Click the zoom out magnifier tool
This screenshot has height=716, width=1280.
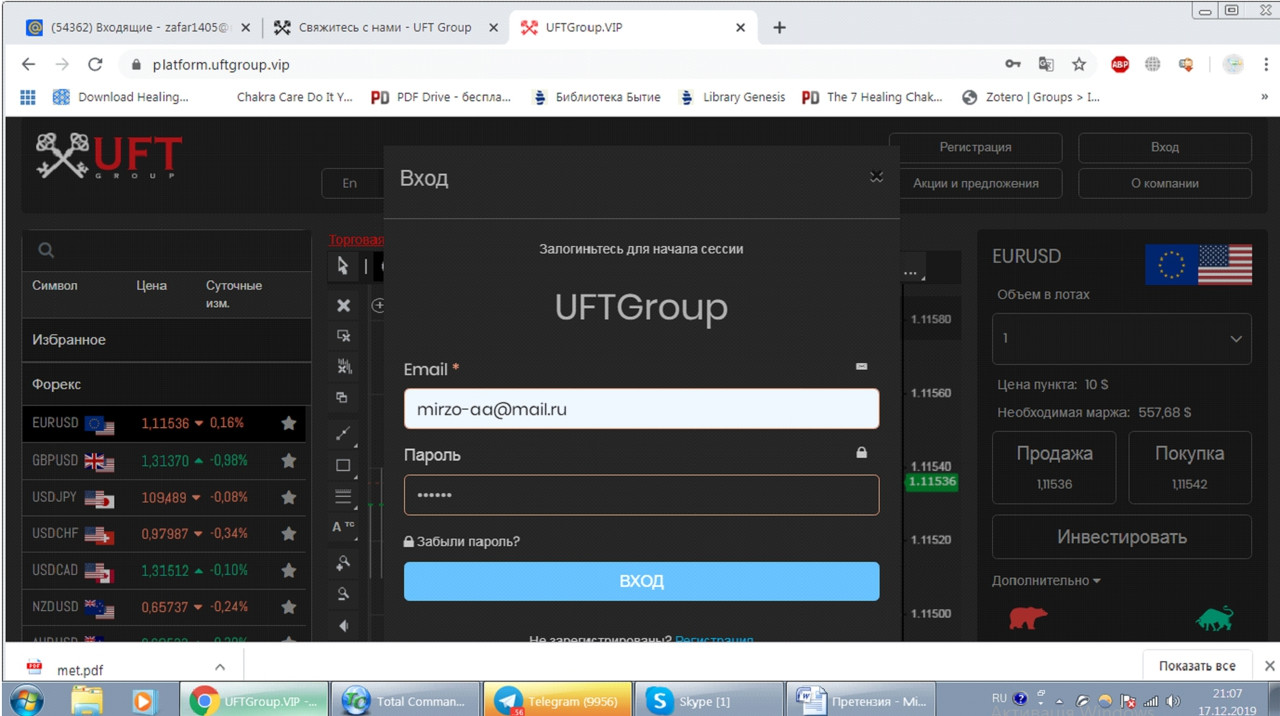click(x=343, y=593)
